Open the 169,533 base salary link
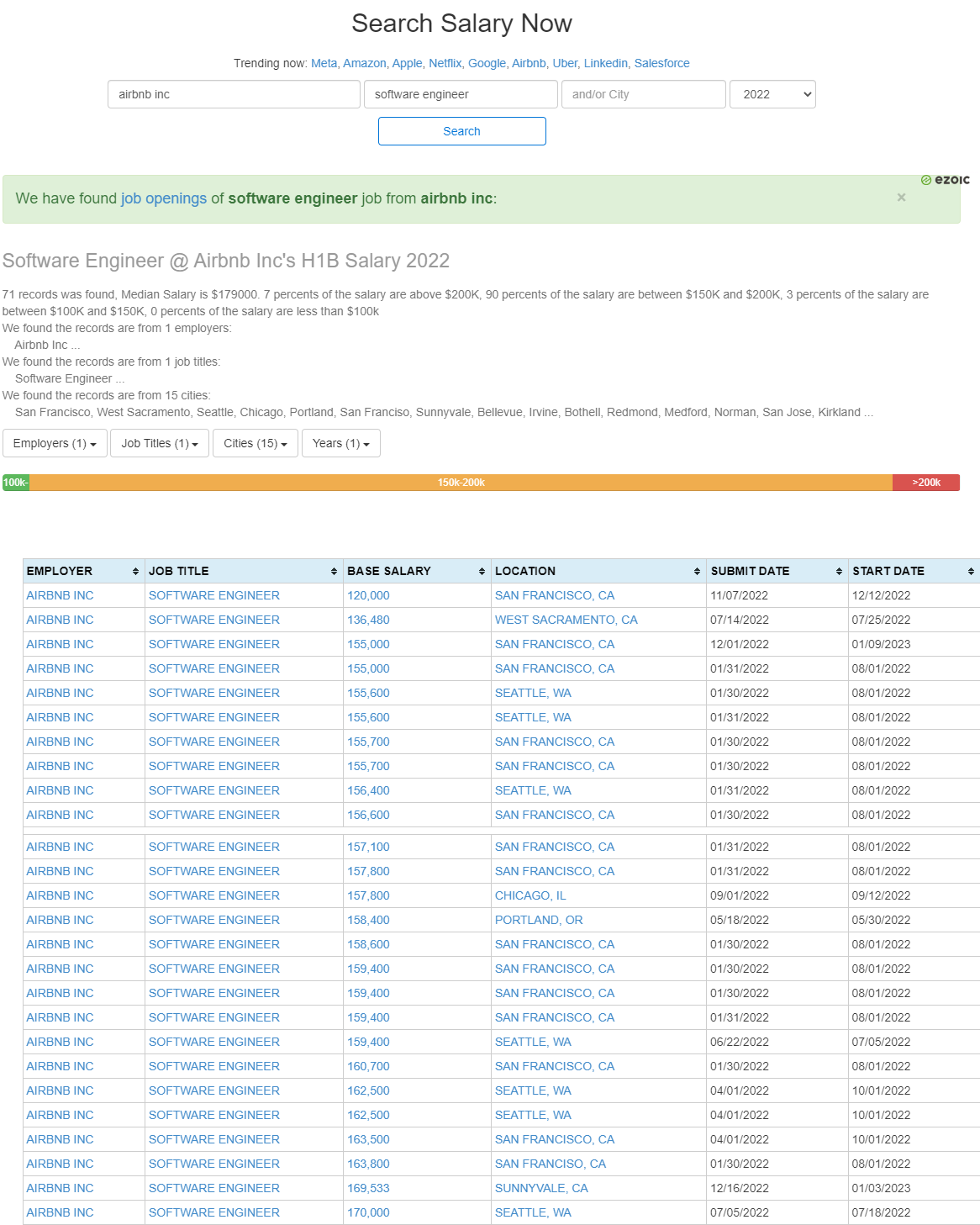Image resolution: width=980 pixels, height=1225 pixels. [x=368, y=1188]
